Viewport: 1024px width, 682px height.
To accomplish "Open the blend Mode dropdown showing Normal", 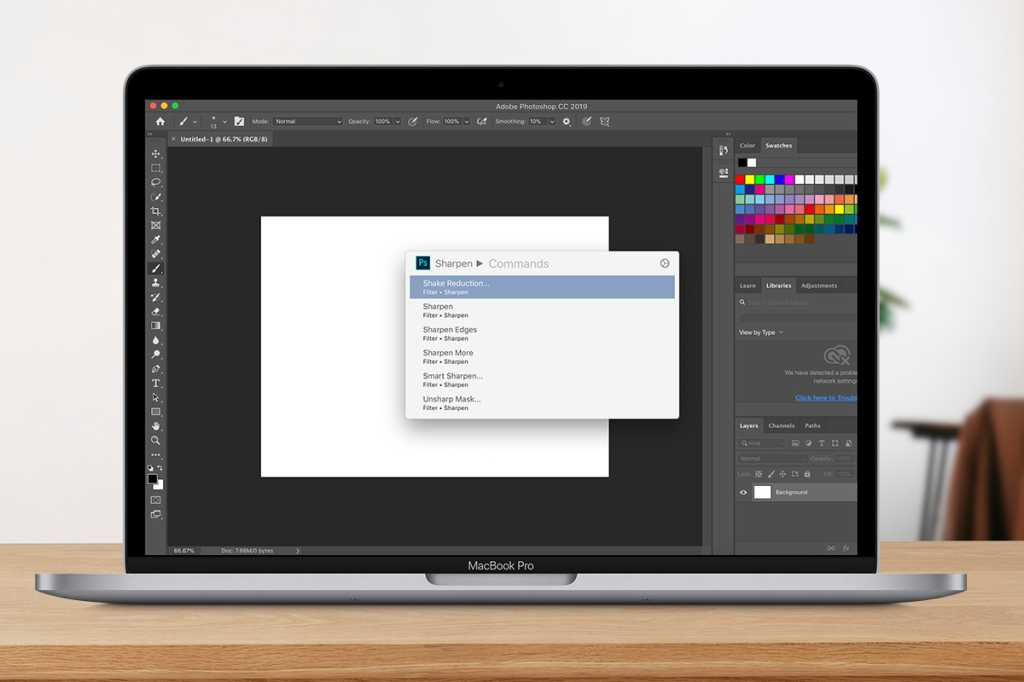I will point(308,121).
